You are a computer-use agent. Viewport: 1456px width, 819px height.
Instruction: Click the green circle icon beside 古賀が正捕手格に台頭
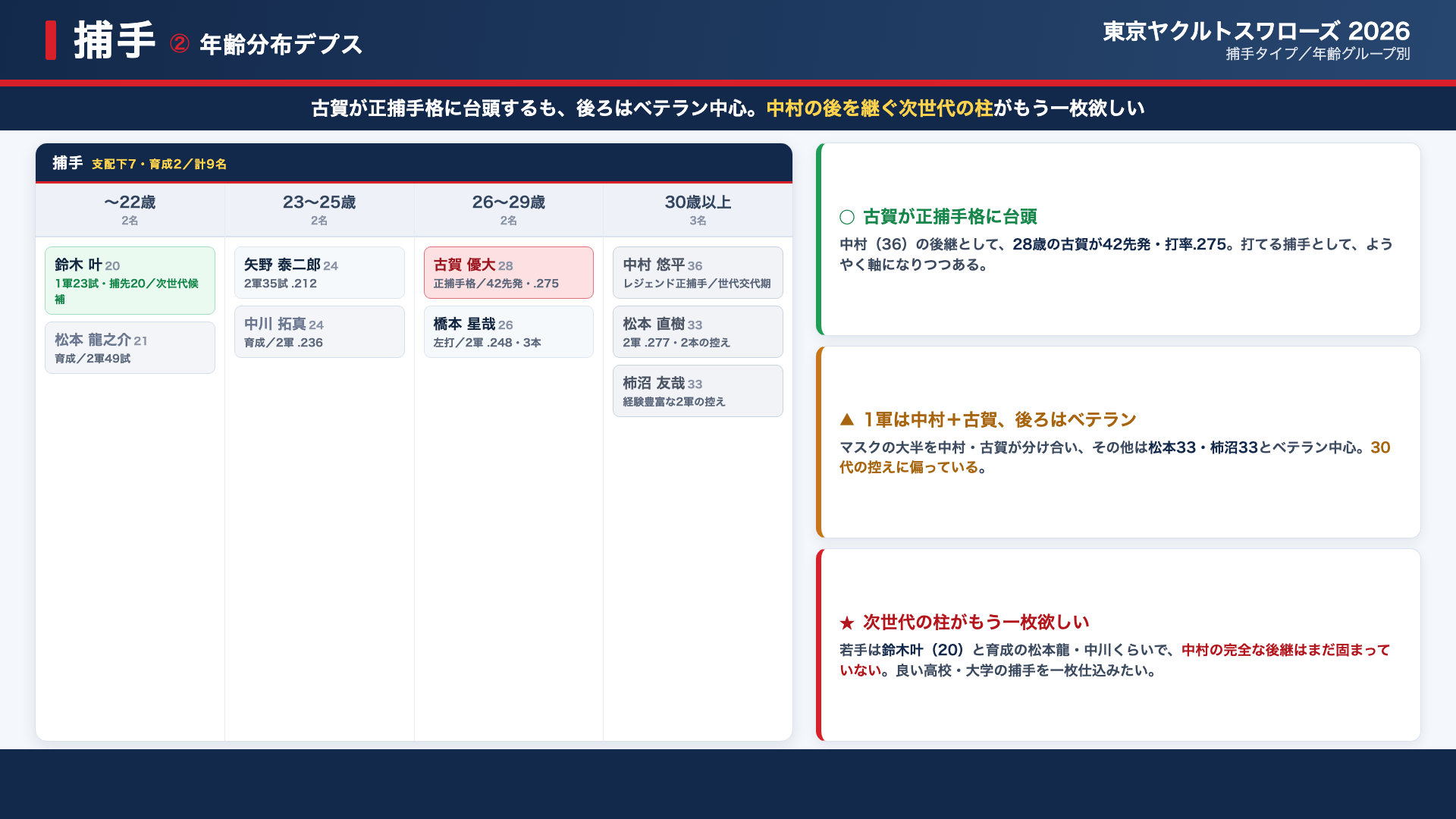click(847, 217)
